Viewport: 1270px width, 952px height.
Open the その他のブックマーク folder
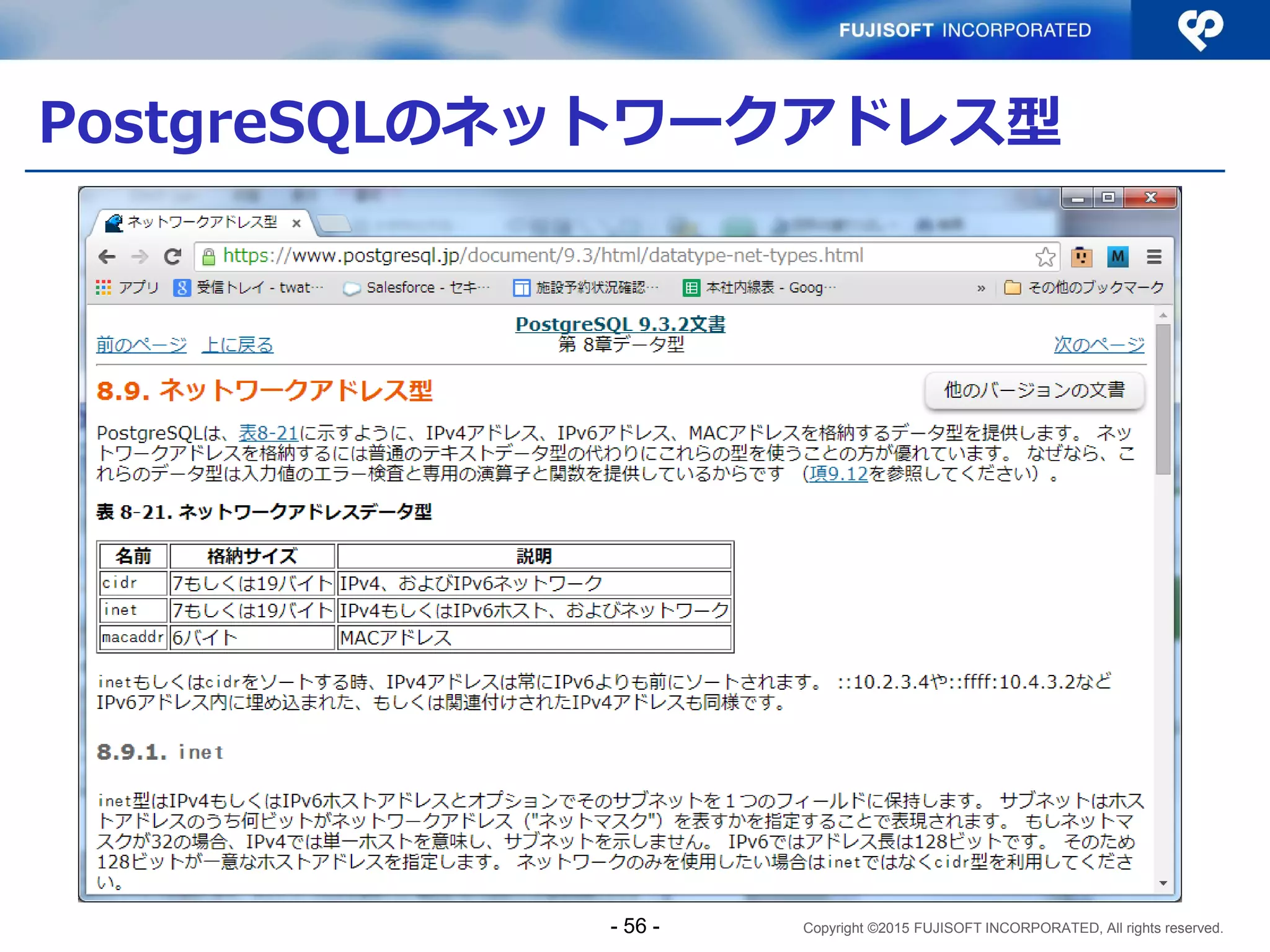[x=1084, y=288]
